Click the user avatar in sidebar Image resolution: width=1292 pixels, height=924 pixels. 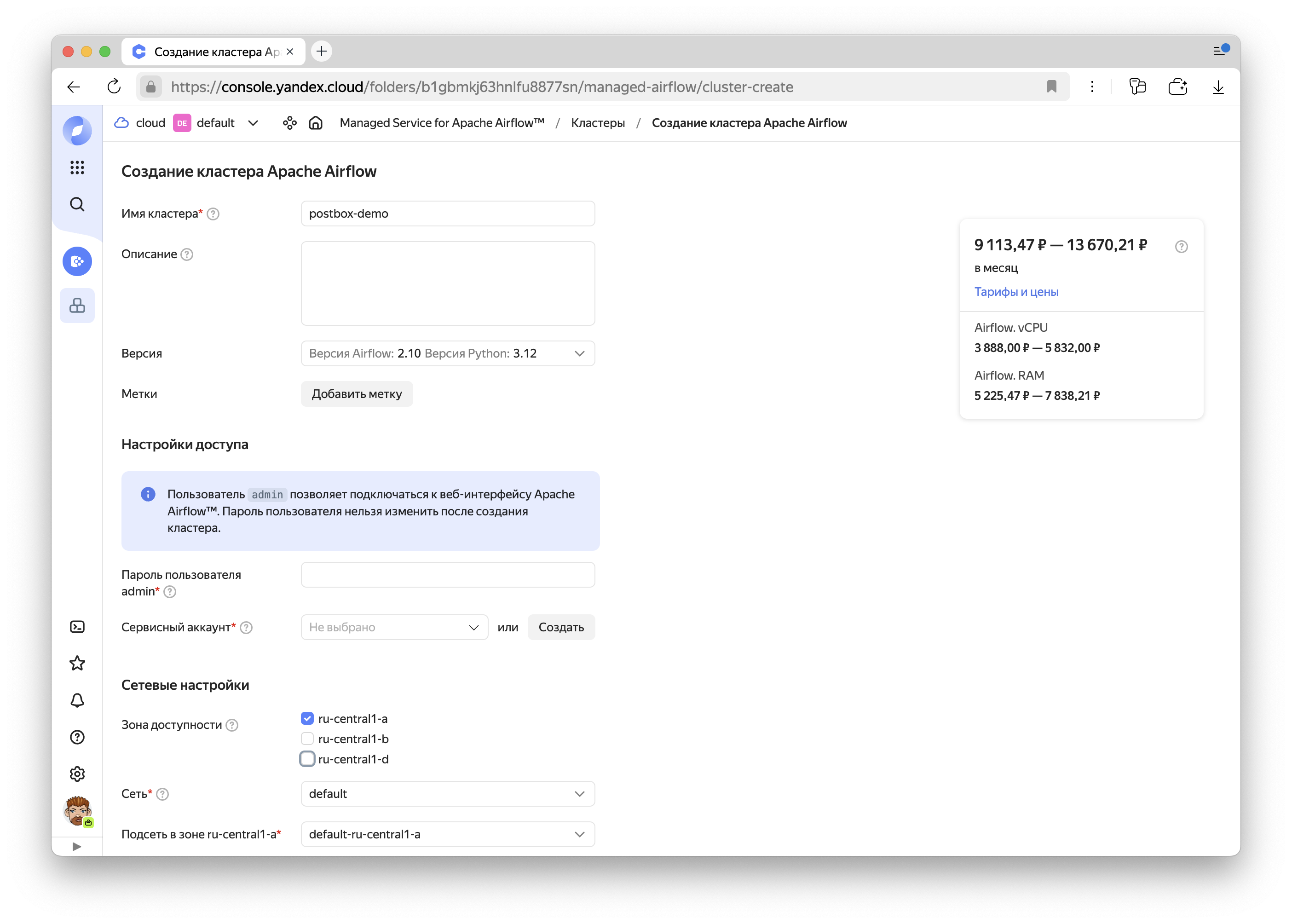point(78,811)
